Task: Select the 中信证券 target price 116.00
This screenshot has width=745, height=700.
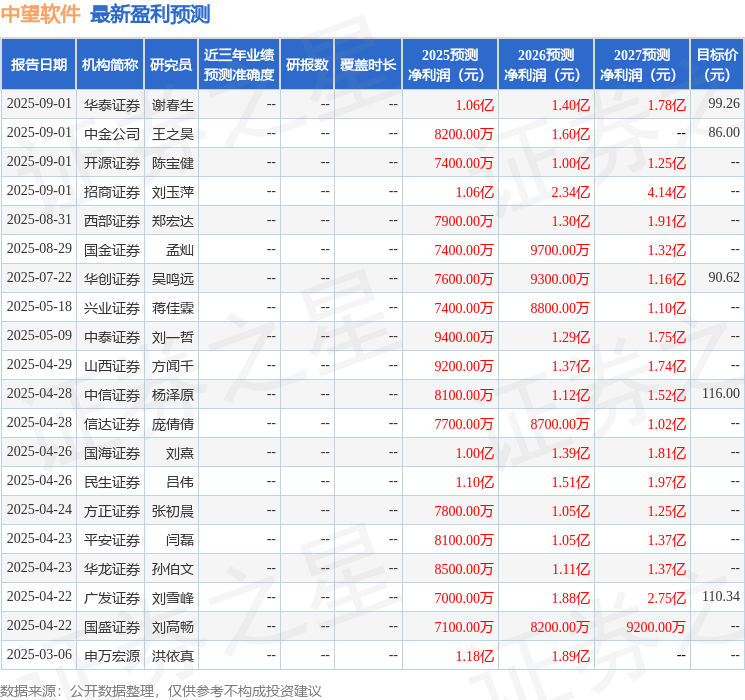Action: pyautogui.click(x=720, y=395)
